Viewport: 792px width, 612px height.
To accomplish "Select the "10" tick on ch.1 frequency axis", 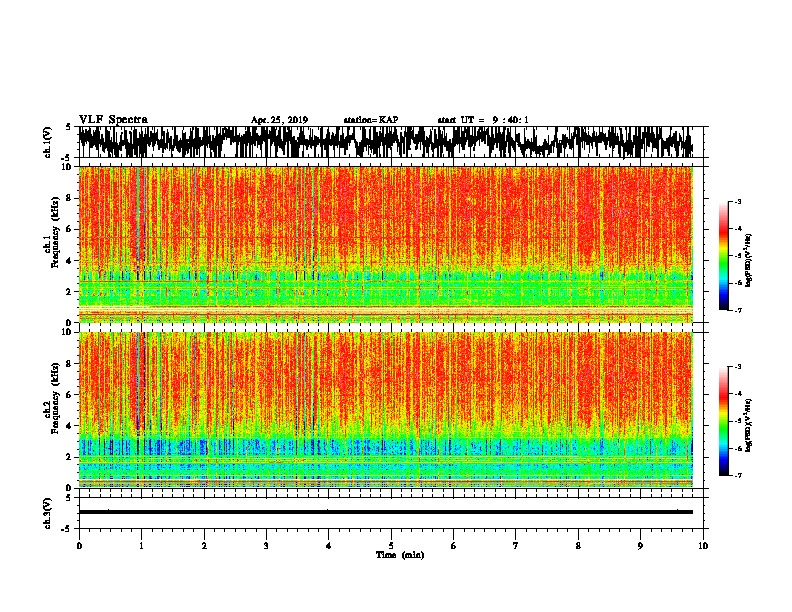I will click(x=68, y=167).
